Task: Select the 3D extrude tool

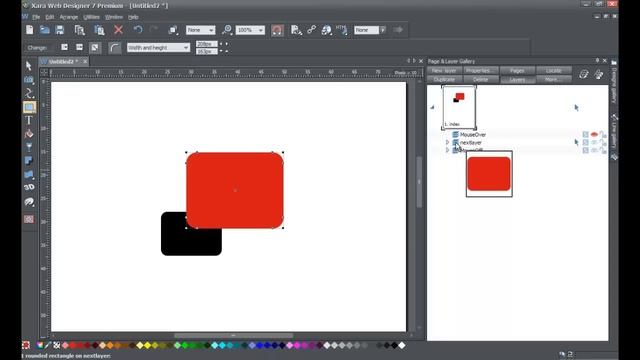Action: click(x=29, y=187)
